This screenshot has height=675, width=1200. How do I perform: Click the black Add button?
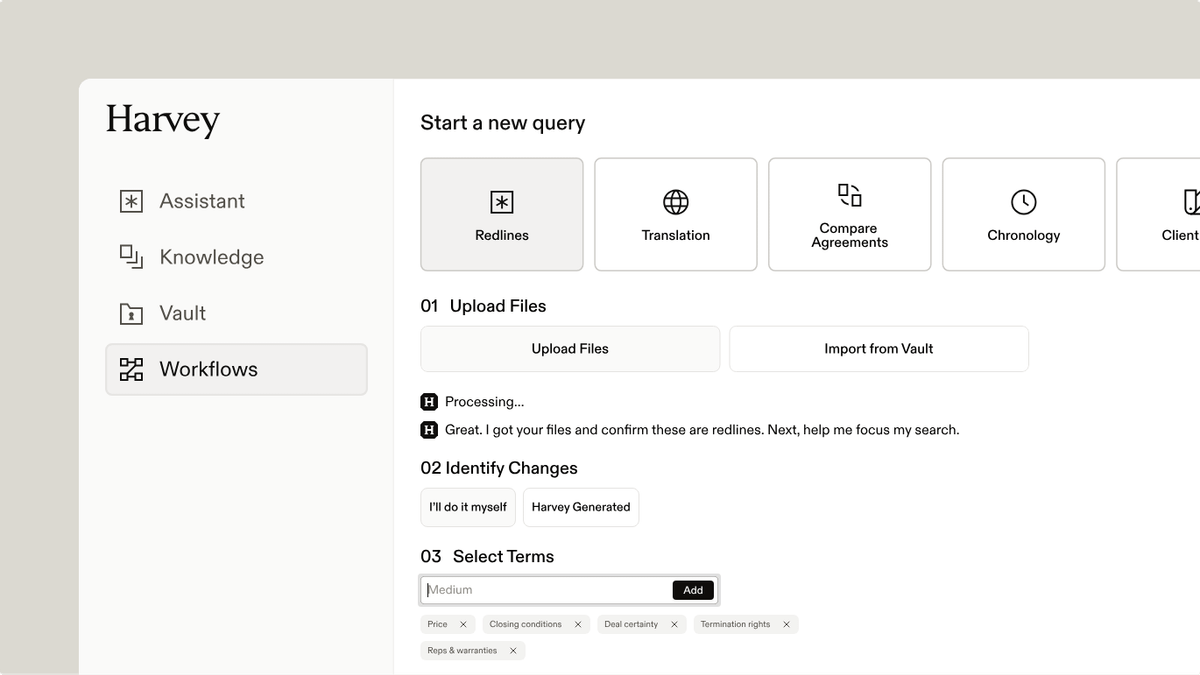[693, 590]
